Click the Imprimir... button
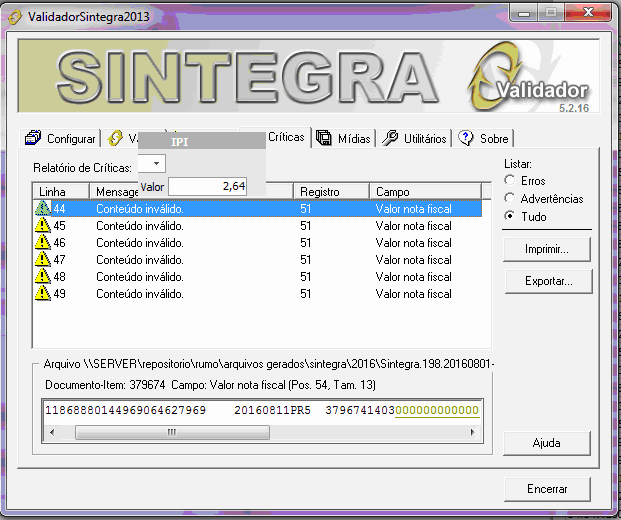The height and width of the screenshot is (520, 621). click(547, 249)
